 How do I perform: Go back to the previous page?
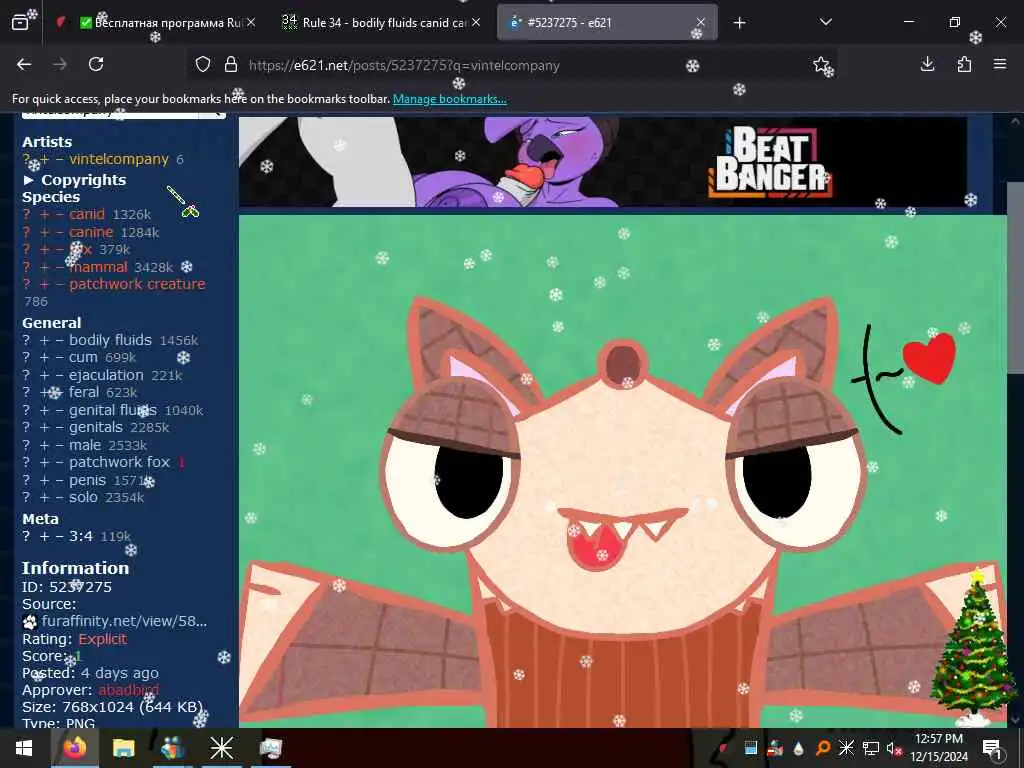coord(24,64)
